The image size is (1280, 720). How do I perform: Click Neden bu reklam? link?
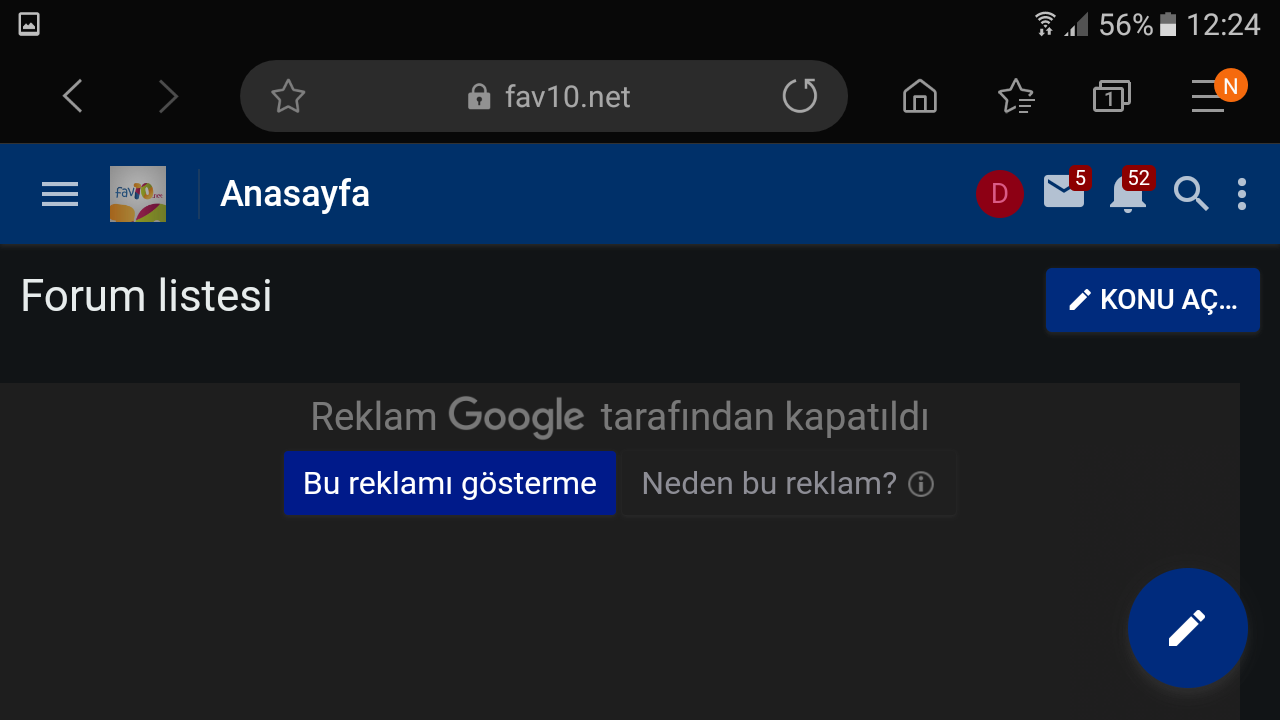click(x=787, y=484)
